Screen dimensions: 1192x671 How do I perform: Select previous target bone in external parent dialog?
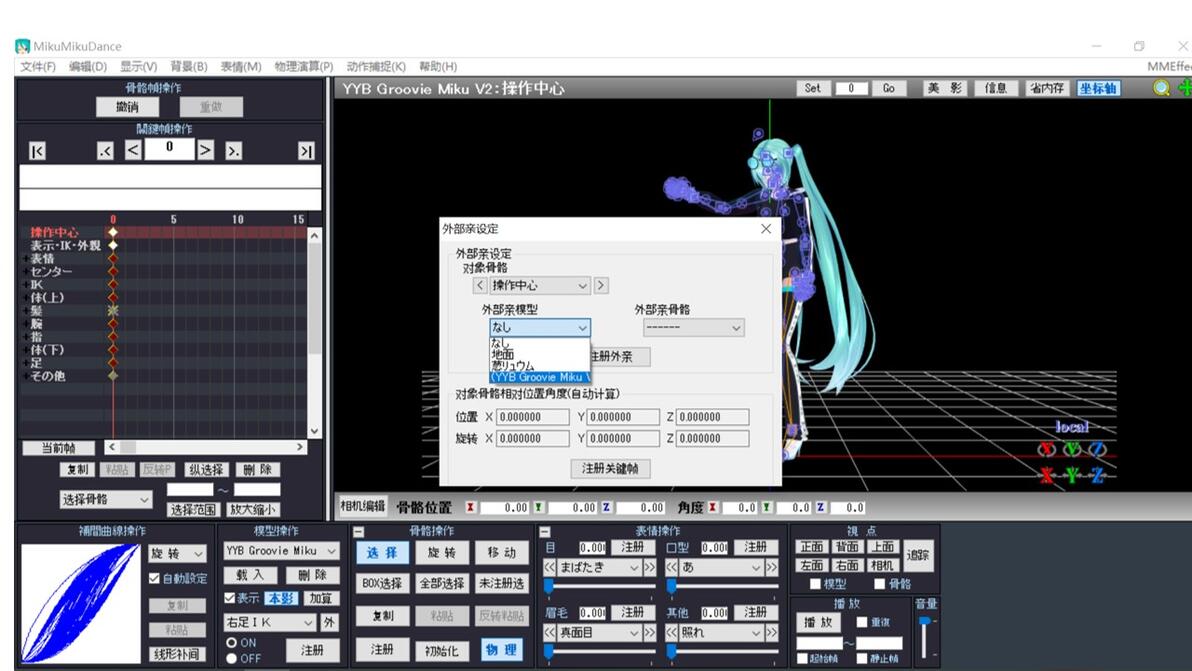tap(480, 285)
